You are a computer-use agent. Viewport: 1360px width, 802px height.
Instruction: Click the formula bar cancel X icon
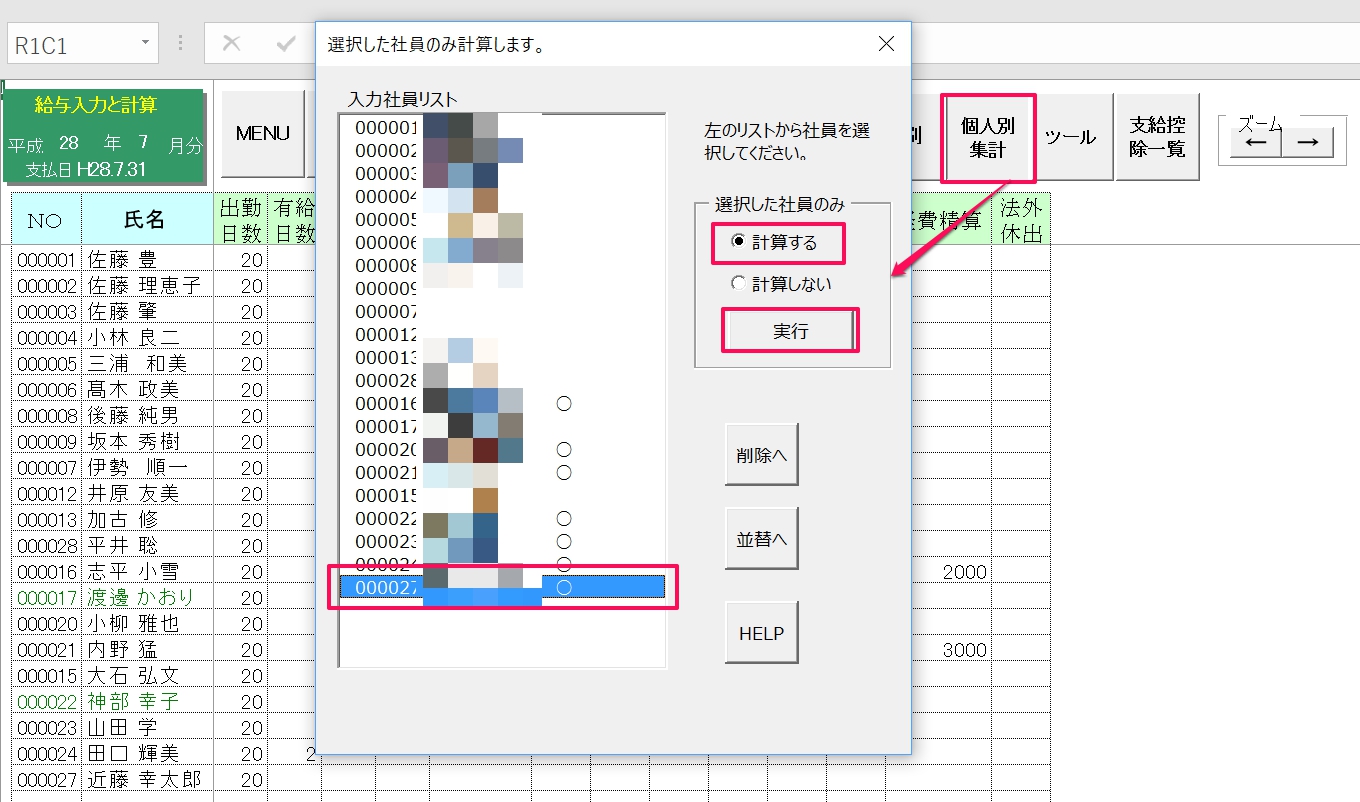click(231, 43)
